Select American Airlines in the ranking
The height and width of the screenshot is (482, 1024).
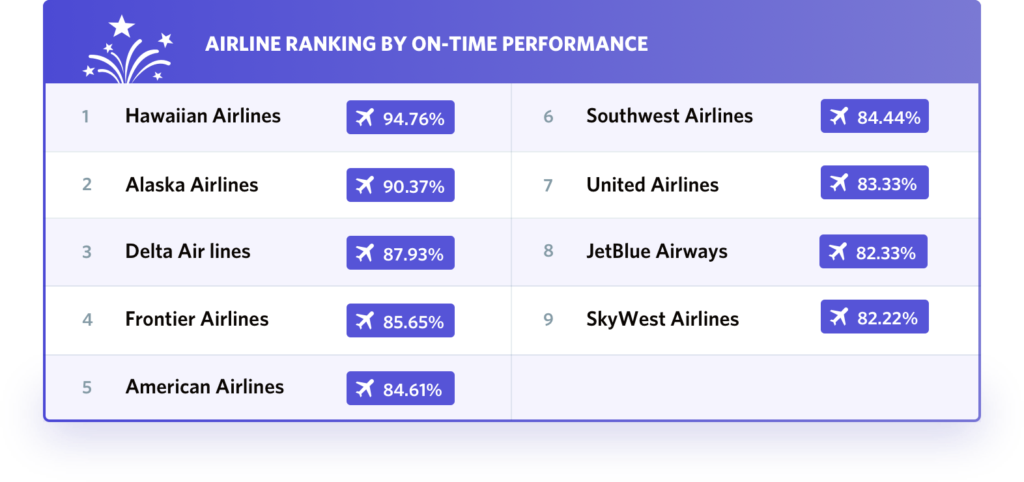coord(205,387)
